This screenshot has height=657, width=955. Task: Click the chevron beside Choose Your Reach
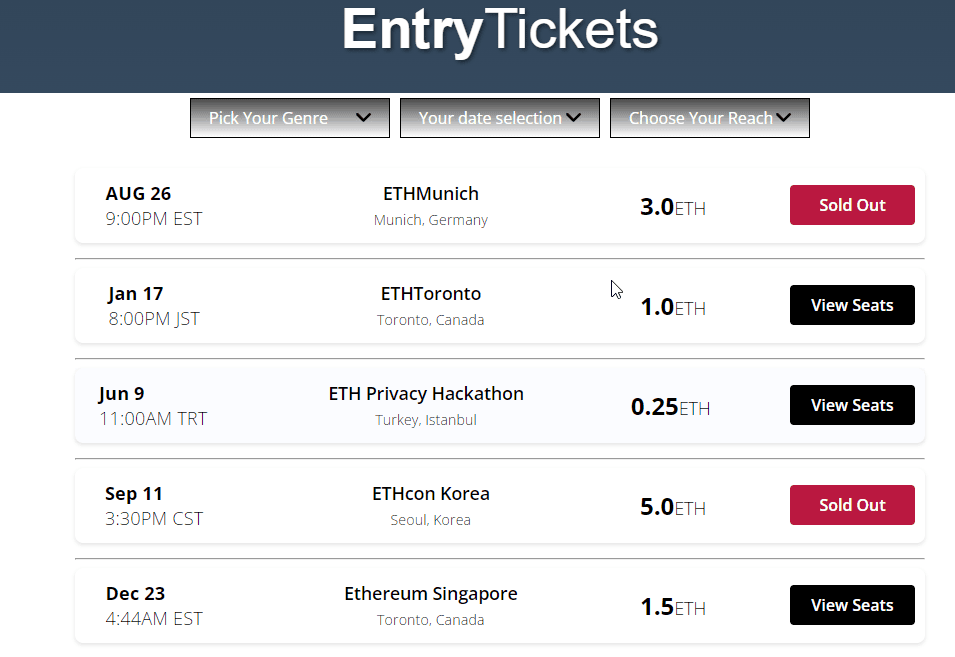pos(783,118)
